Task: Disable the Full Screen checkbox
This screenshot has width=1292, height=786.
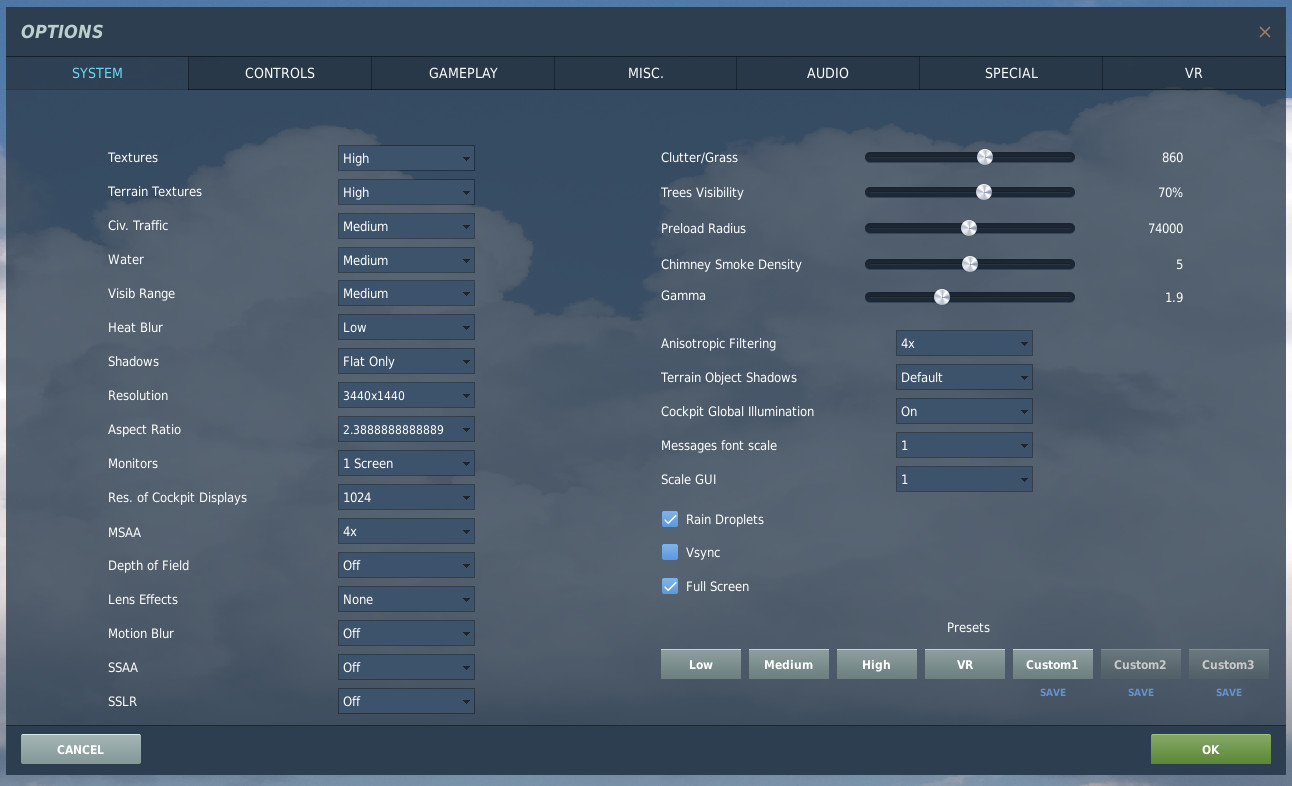Action: [670, 587]
